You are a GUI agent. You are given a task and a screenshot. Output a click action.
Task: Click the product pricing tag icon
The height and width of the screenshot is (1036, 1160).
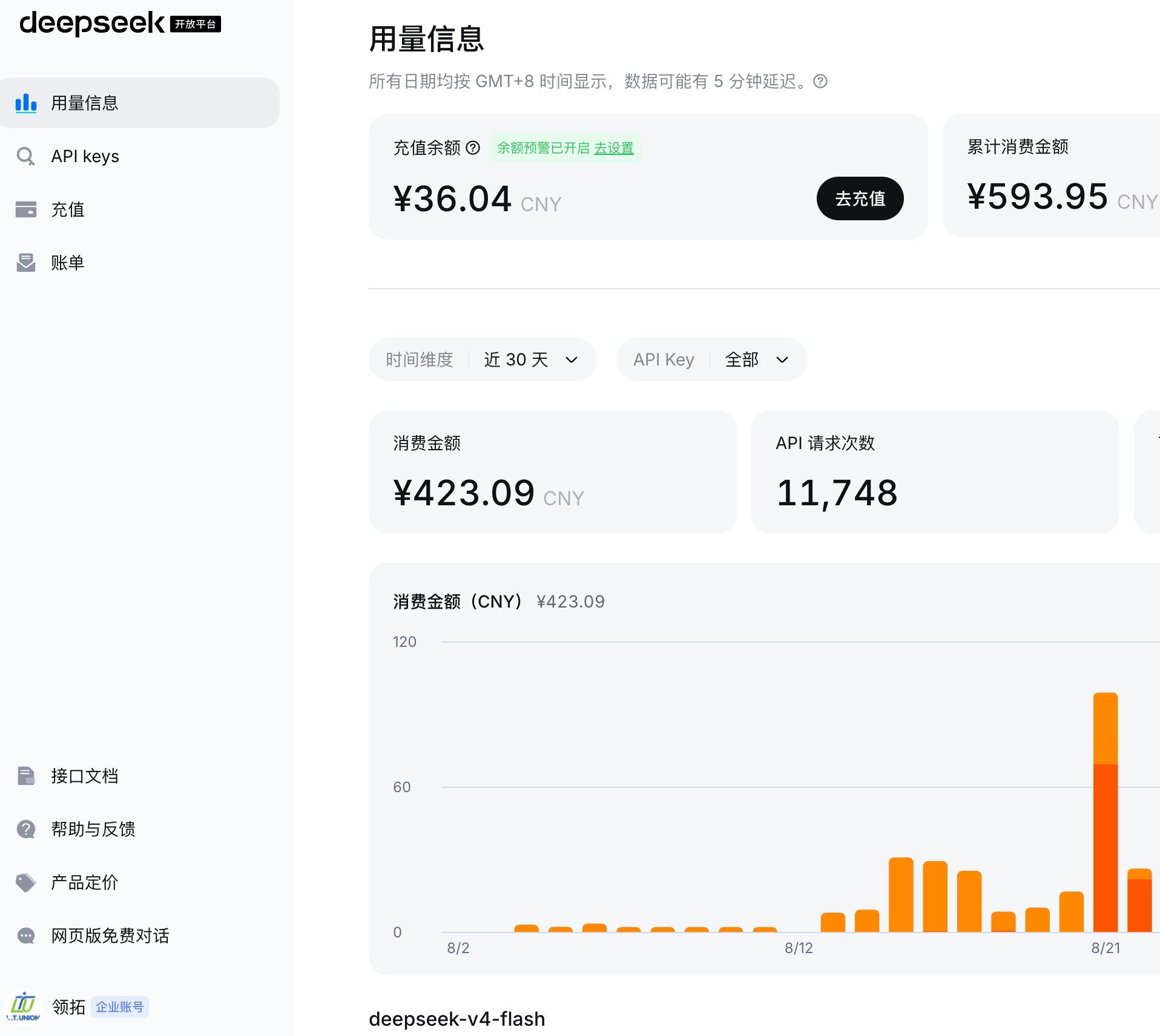click(x=25, y=882)
